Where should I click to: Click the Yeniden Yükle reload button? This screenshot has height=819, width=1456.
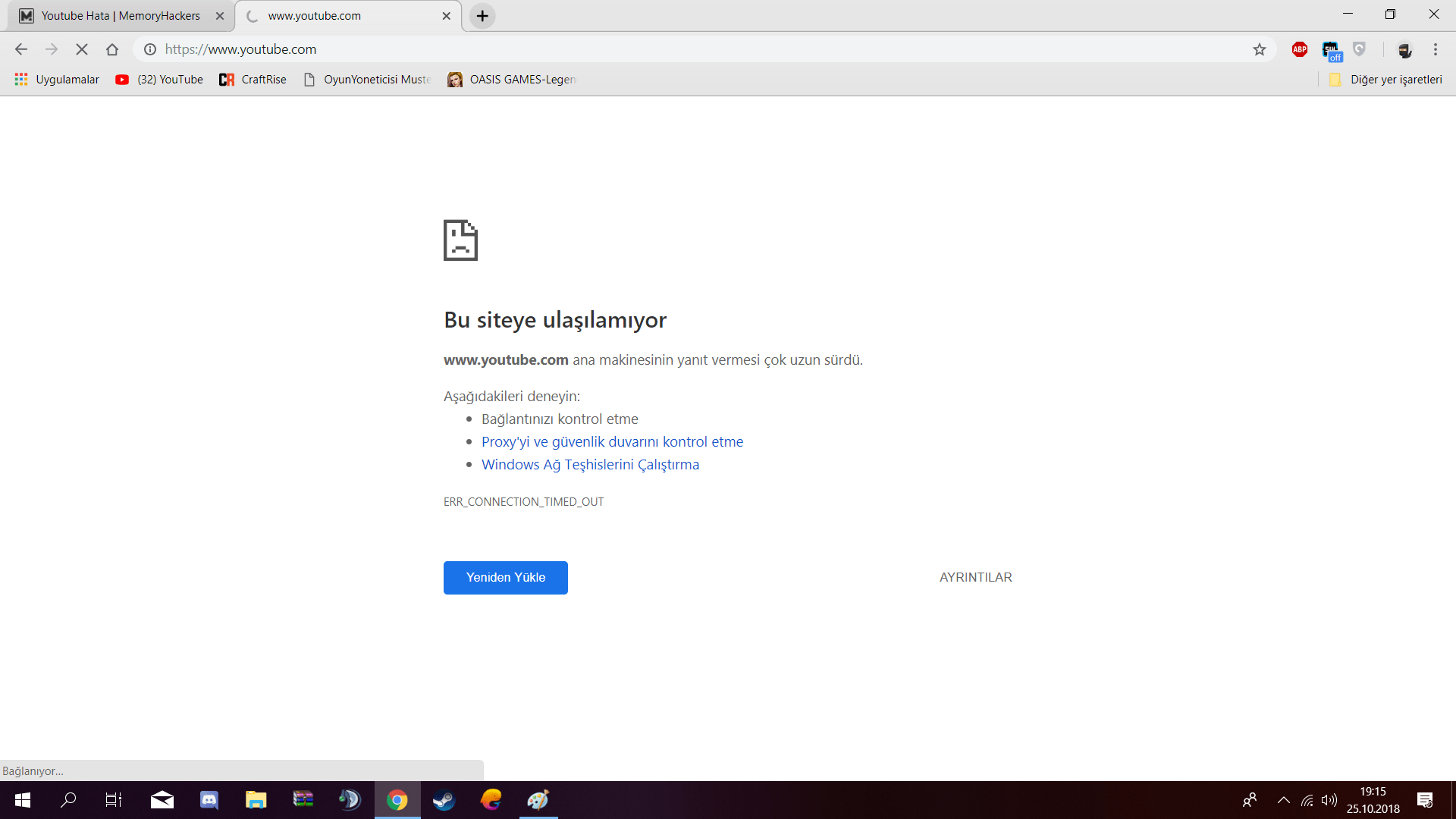coord(506,578)
